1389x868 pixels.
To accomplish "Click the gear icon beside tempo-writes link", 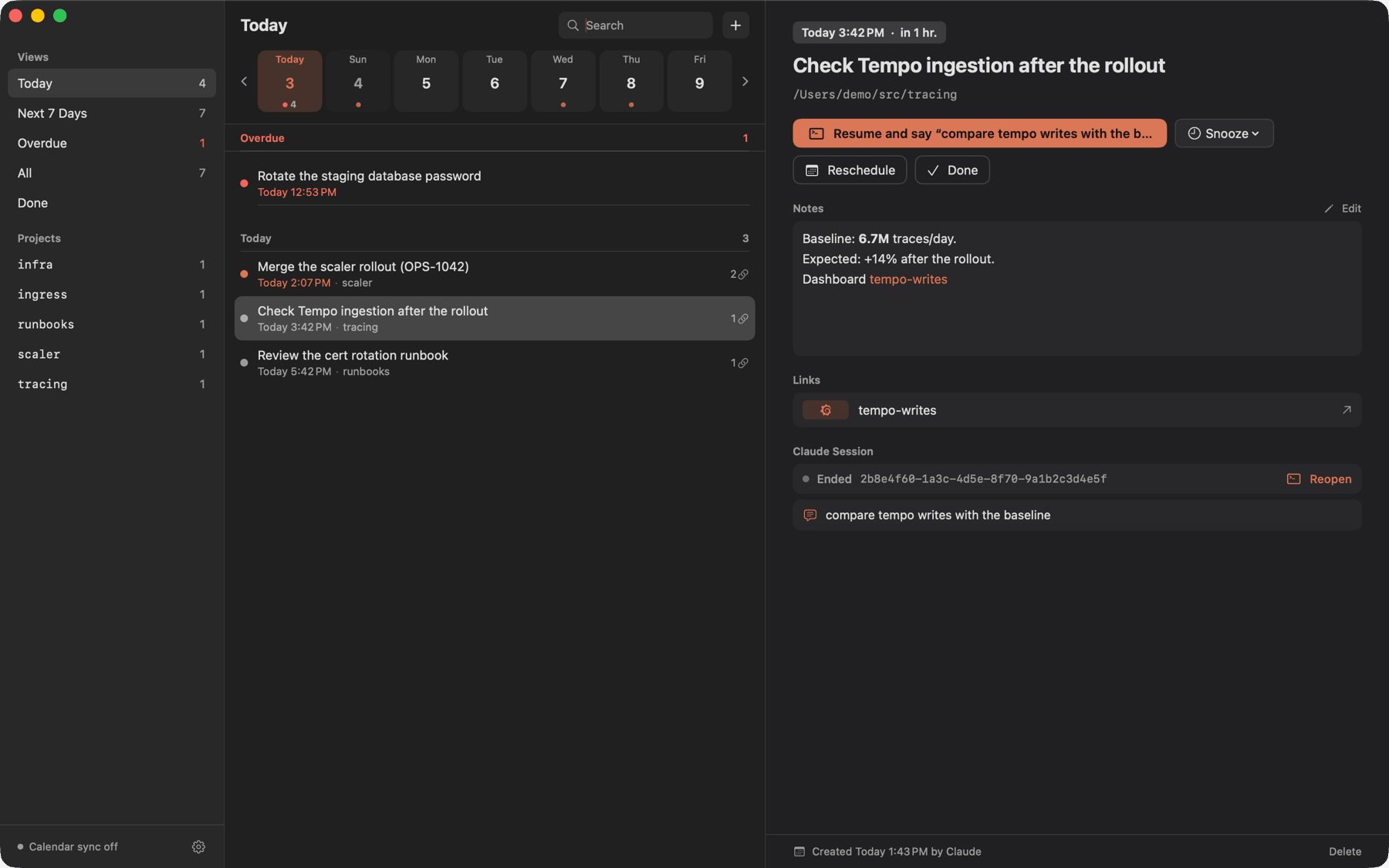I will click(x=826, y=410).
